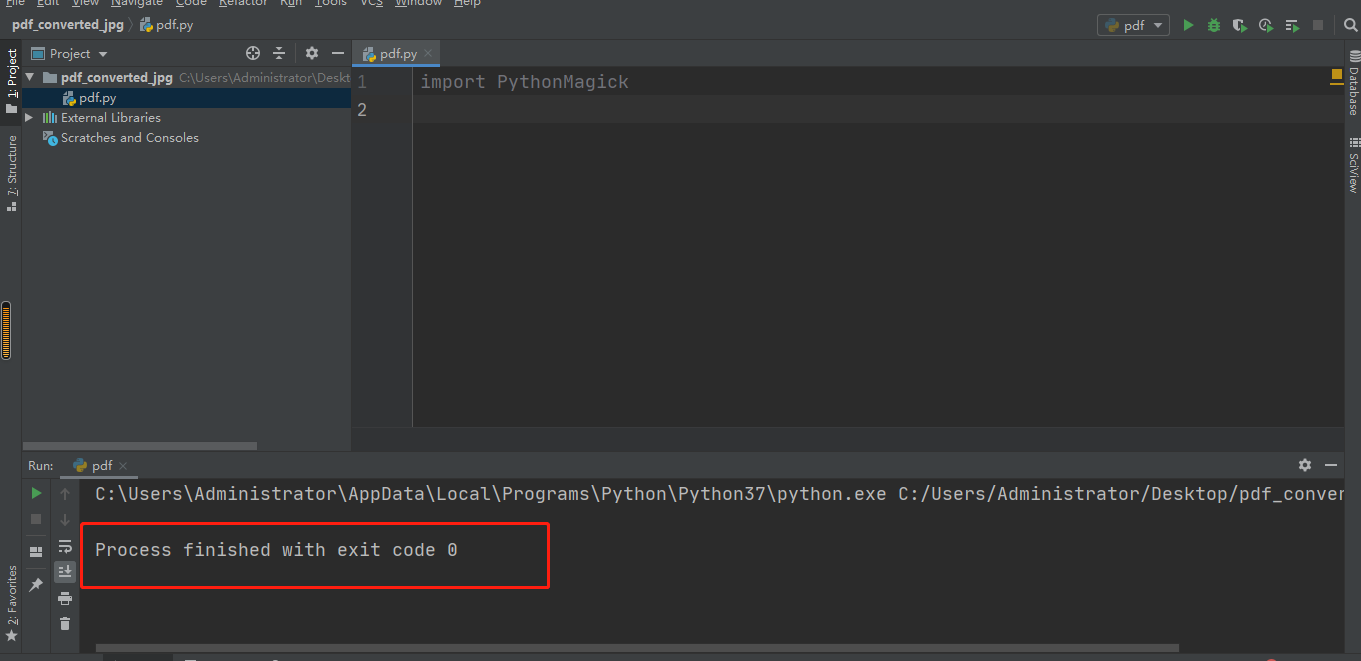The height and width of the screenshot is (661, 1361).
Task: Rerun pdf using Run panel play icon
Action: tap(36, 493)
